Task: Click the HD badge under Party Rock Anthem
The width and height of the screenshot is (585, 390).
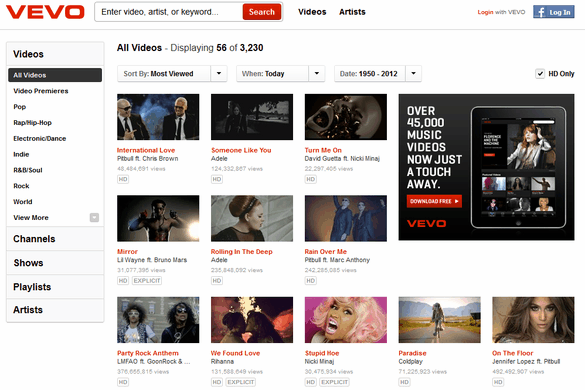Action: pos(123,382)
